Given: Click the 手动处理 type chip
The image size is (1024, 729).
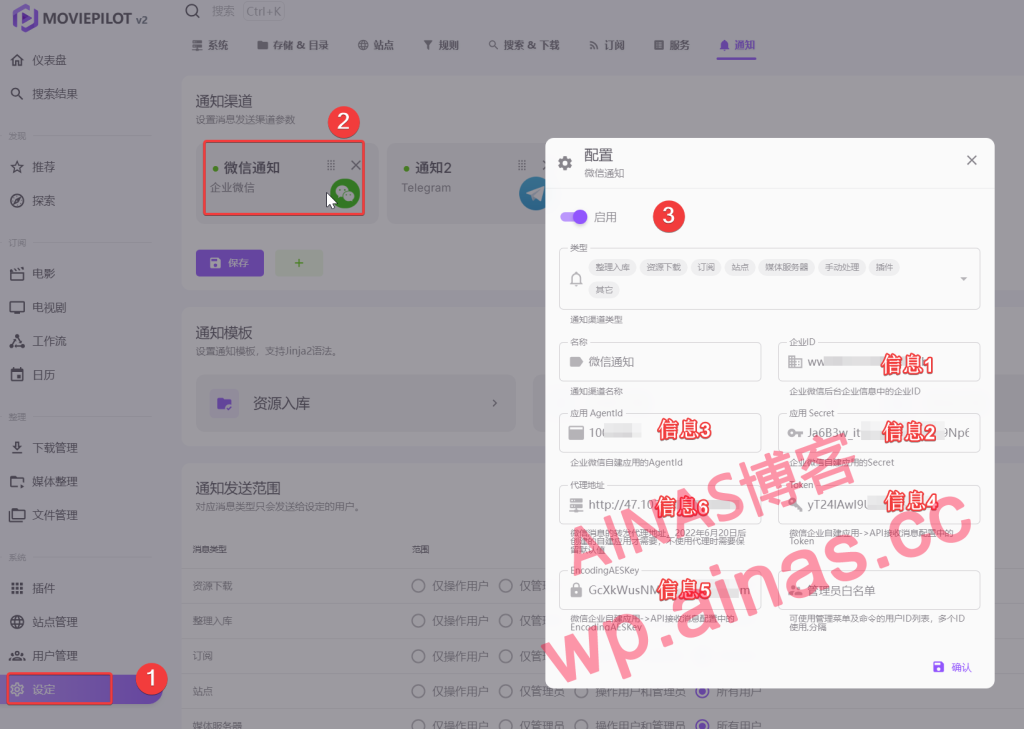Looking at the screenshot, I should pos(842,267).
